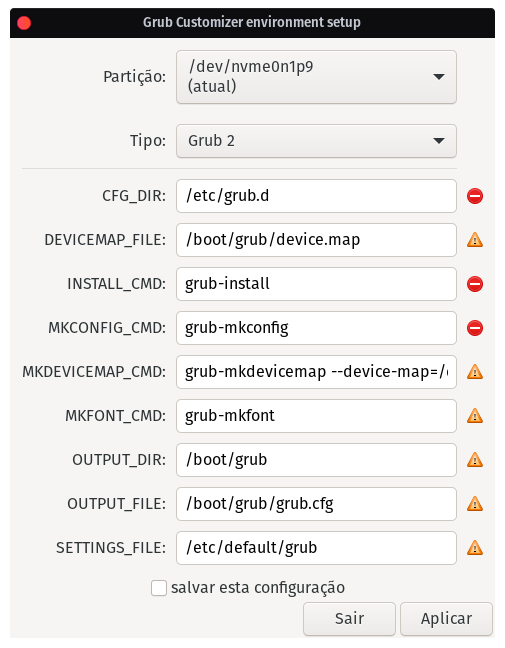Click the warning icon beside OUTPUT_FILE field
Viewport: 505px width, 648px height.
point(475,504)
